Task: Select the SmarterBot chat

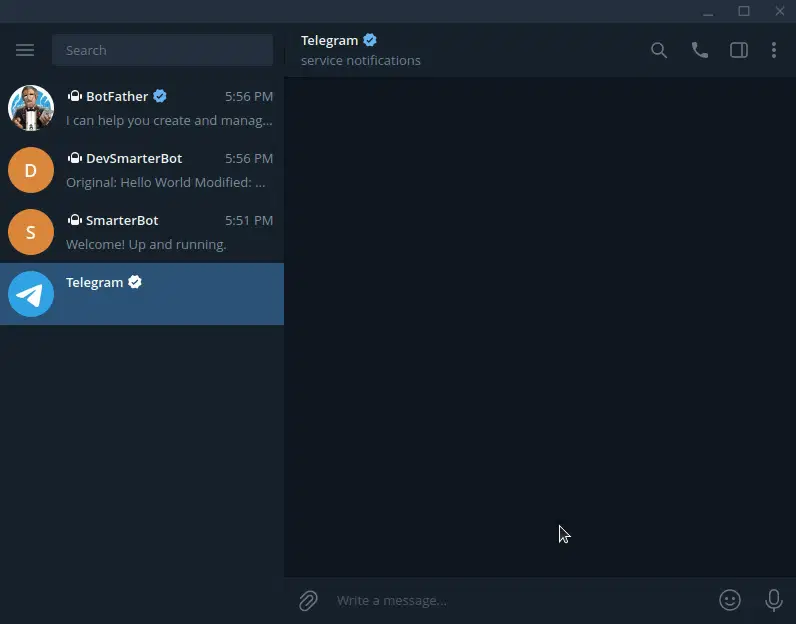Action: coord(142,232)
